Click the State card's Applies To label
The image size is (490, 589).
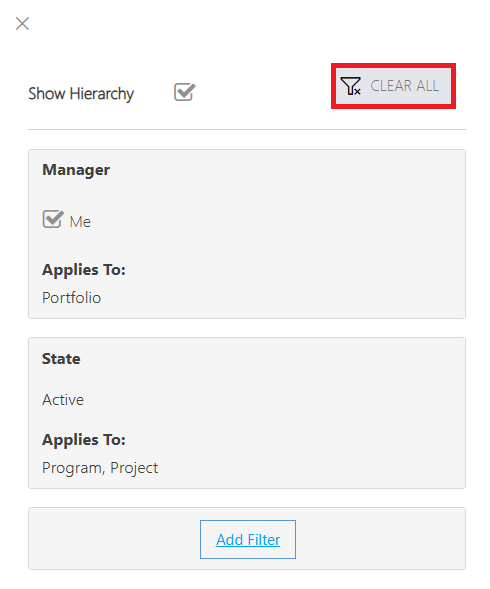tap(84, 440)
